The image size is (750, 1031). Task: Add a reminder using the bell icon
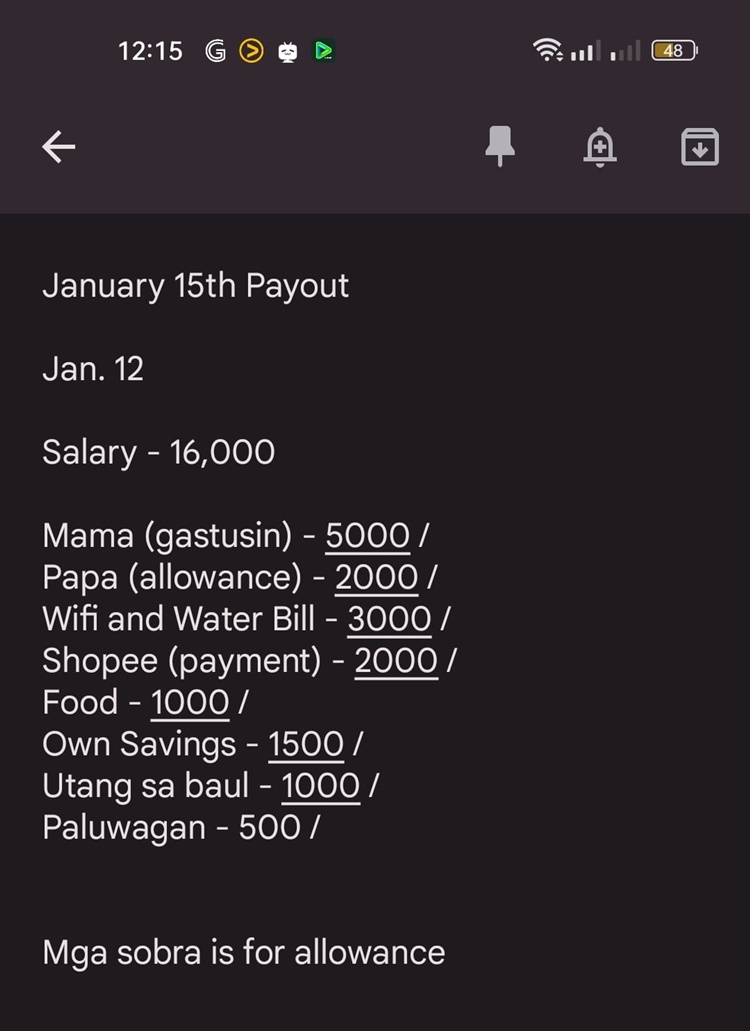point(599,148)
